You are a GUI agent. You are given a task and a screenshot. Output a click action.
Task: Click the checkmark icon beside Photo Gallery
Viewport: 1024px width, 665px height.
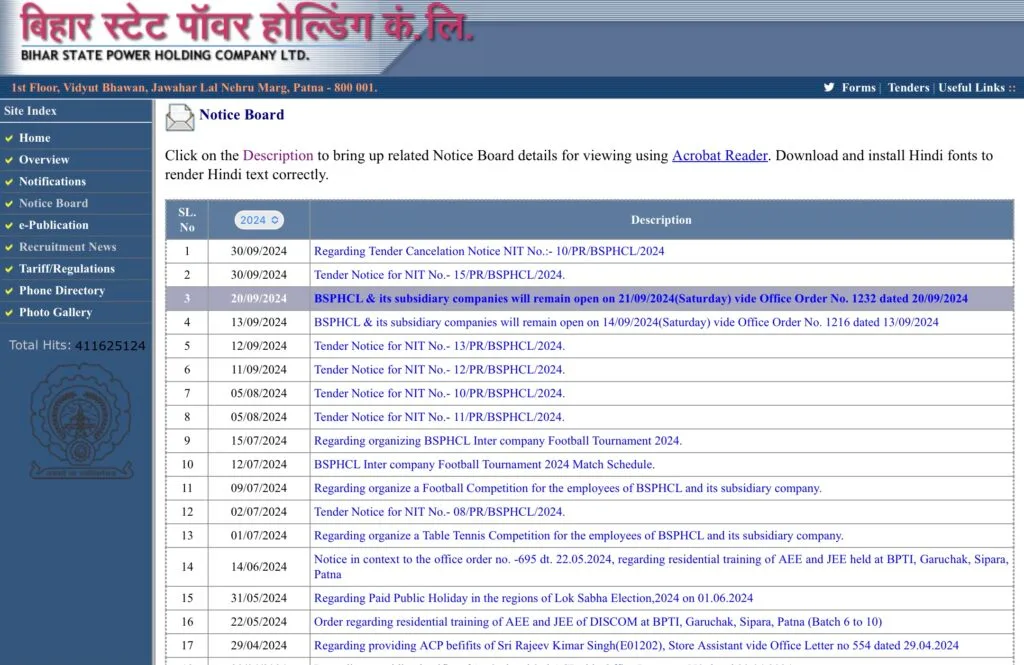[x=9, y=313]
